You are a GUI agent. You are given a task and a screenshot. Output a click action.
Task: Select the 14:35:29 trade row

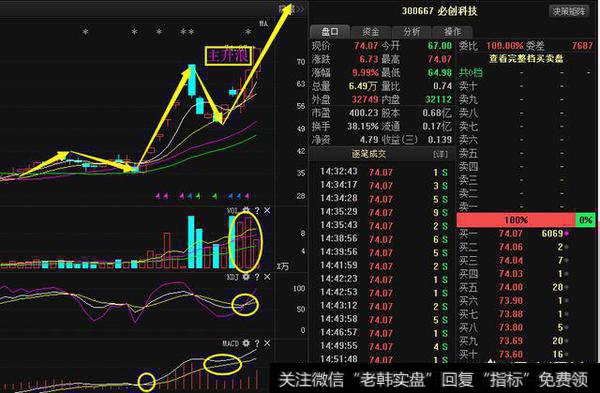pyautogui.click(x=384, y=212)
